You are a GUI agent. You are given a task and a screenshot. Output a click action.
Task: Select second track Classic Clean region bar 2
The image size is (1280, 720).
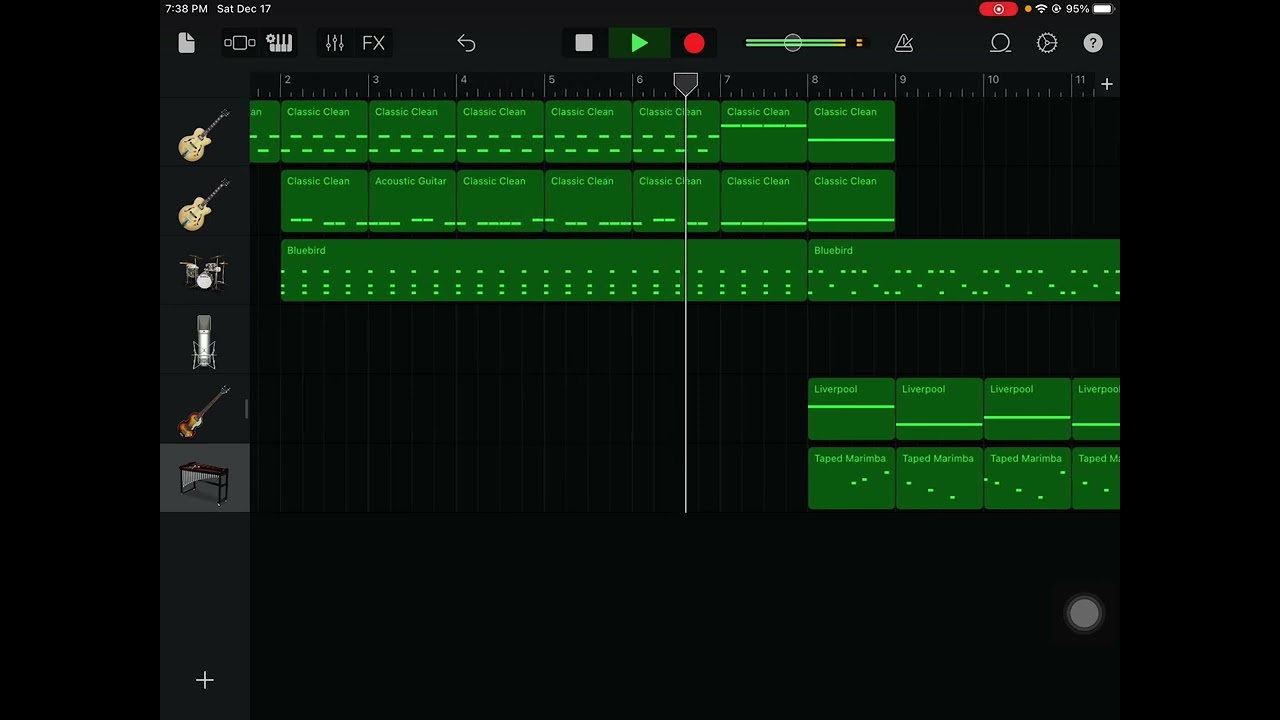[324, 201]
